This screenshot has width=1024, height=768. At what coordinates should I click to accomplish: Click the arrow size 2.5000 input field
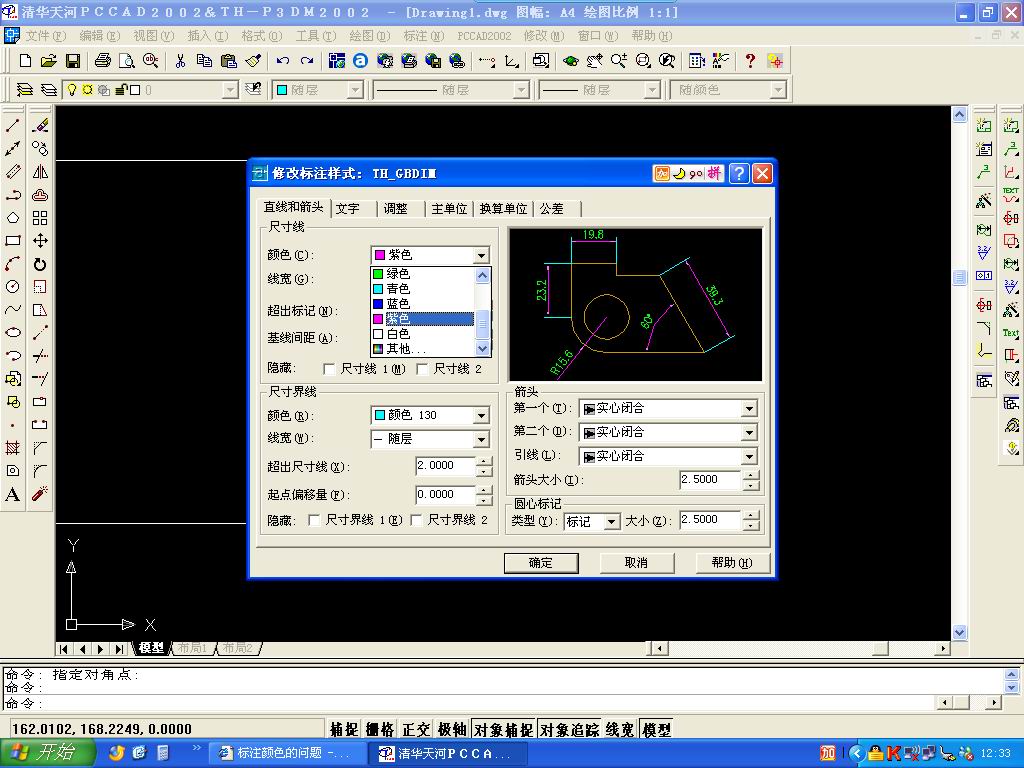tap(709, 480)
